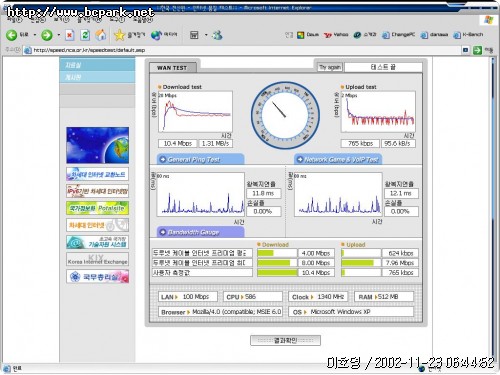
Task: Click the Messenger icon in the toolbar
Action: click(217, 35)
